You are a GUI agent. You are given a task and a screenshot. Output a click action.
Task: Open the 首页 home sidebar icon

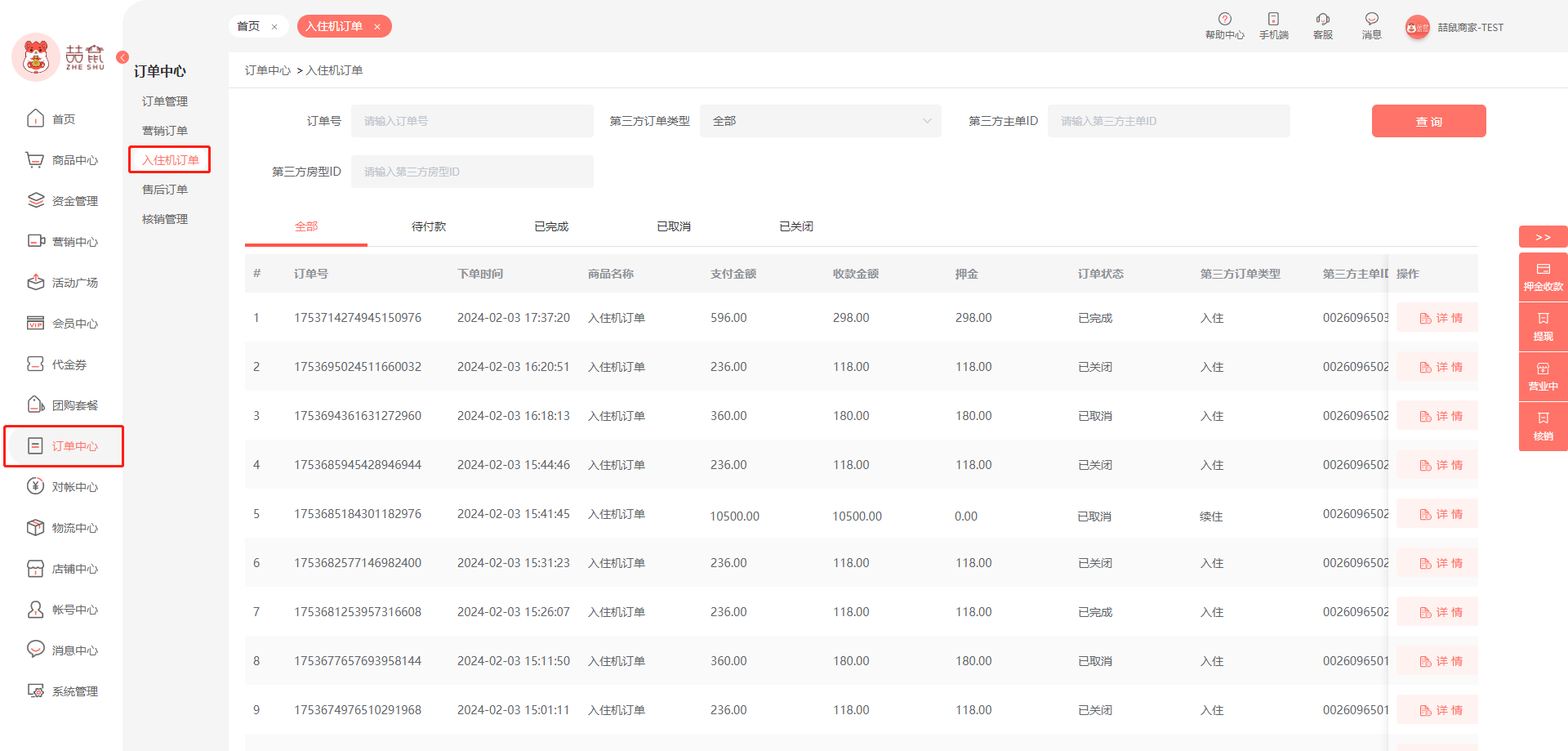(x=35, y=118)
